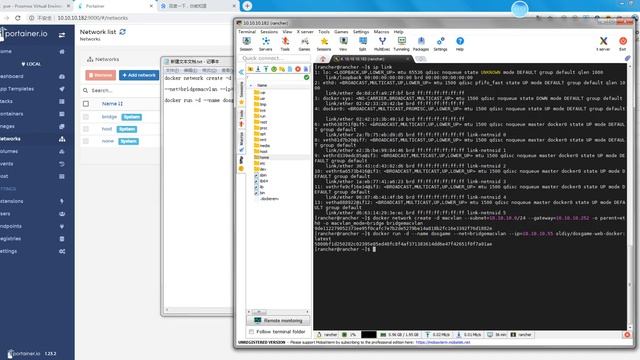Click the Games toolbar icon
The height and width of the screenshot is (360, 640).
pos(304,44)
